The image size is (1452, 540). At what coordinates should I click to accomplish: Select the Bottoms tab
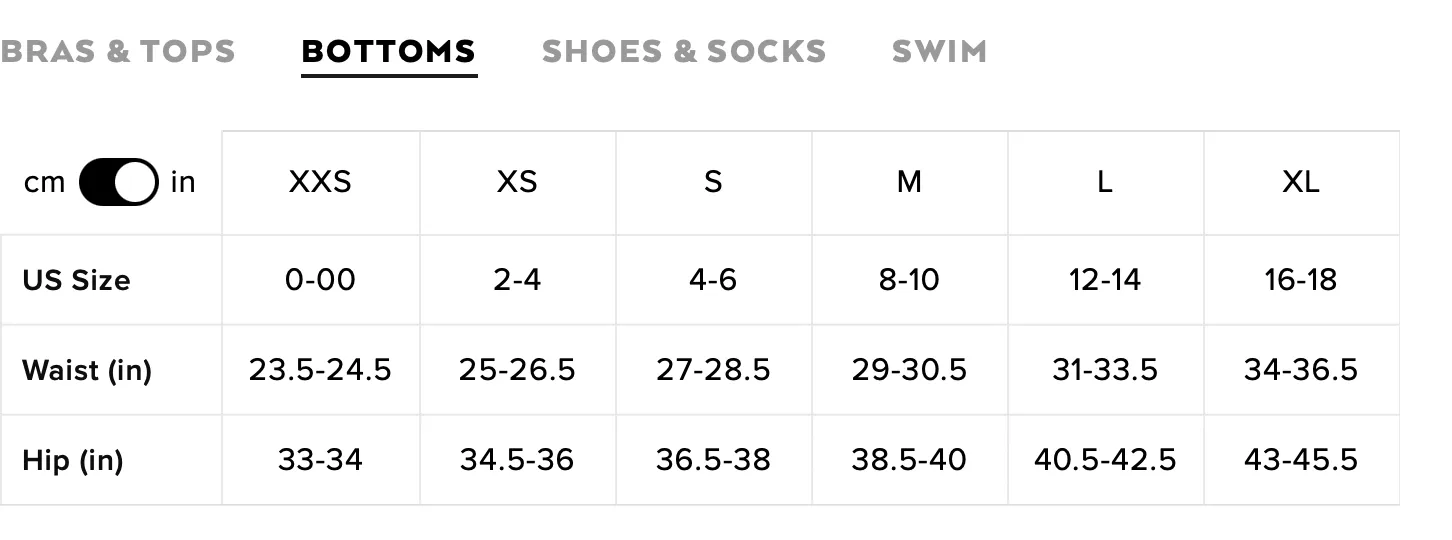pyautogui.click(x=389, y=52)
